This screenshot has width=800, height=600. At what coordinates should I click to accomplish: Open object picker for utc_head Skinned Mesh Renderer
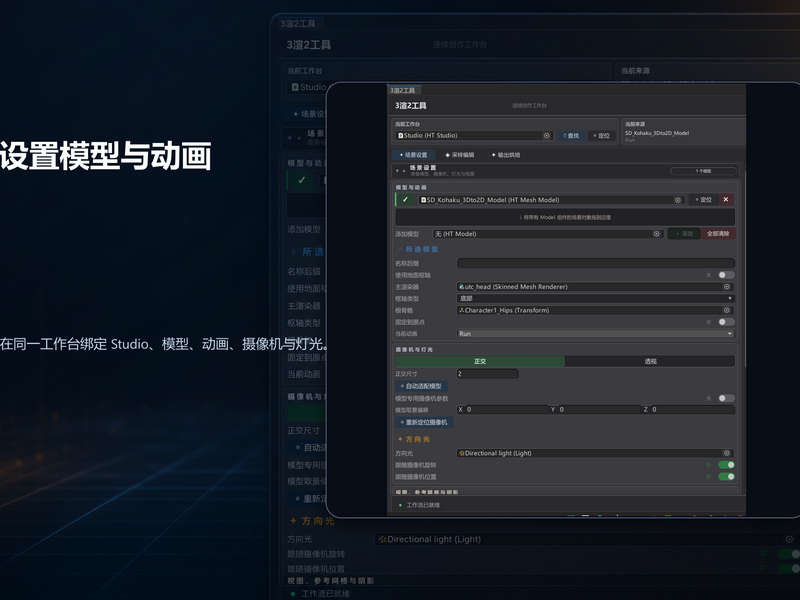[x=727, y=287]
